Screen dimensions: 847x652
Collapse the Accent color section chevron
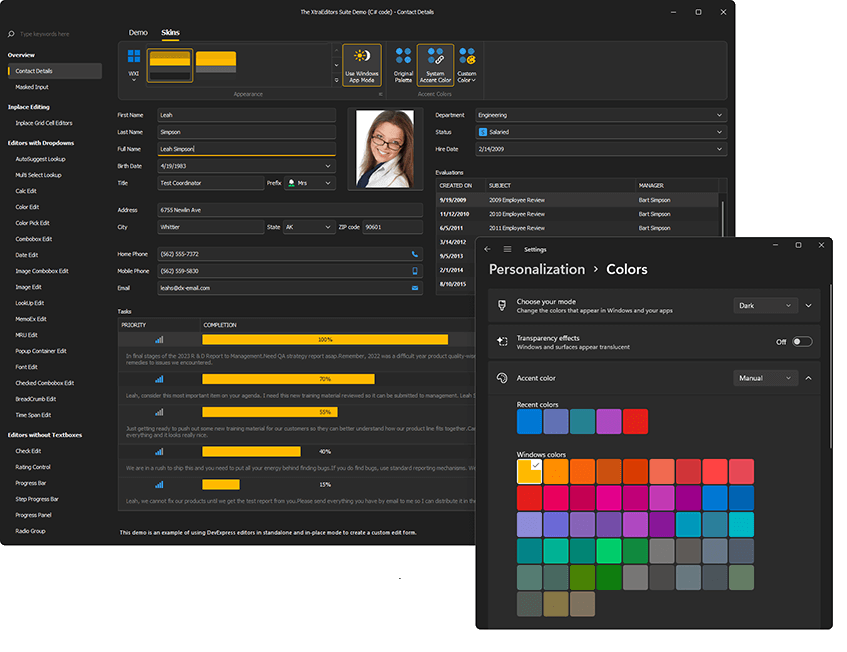click(x=808, y=378)
